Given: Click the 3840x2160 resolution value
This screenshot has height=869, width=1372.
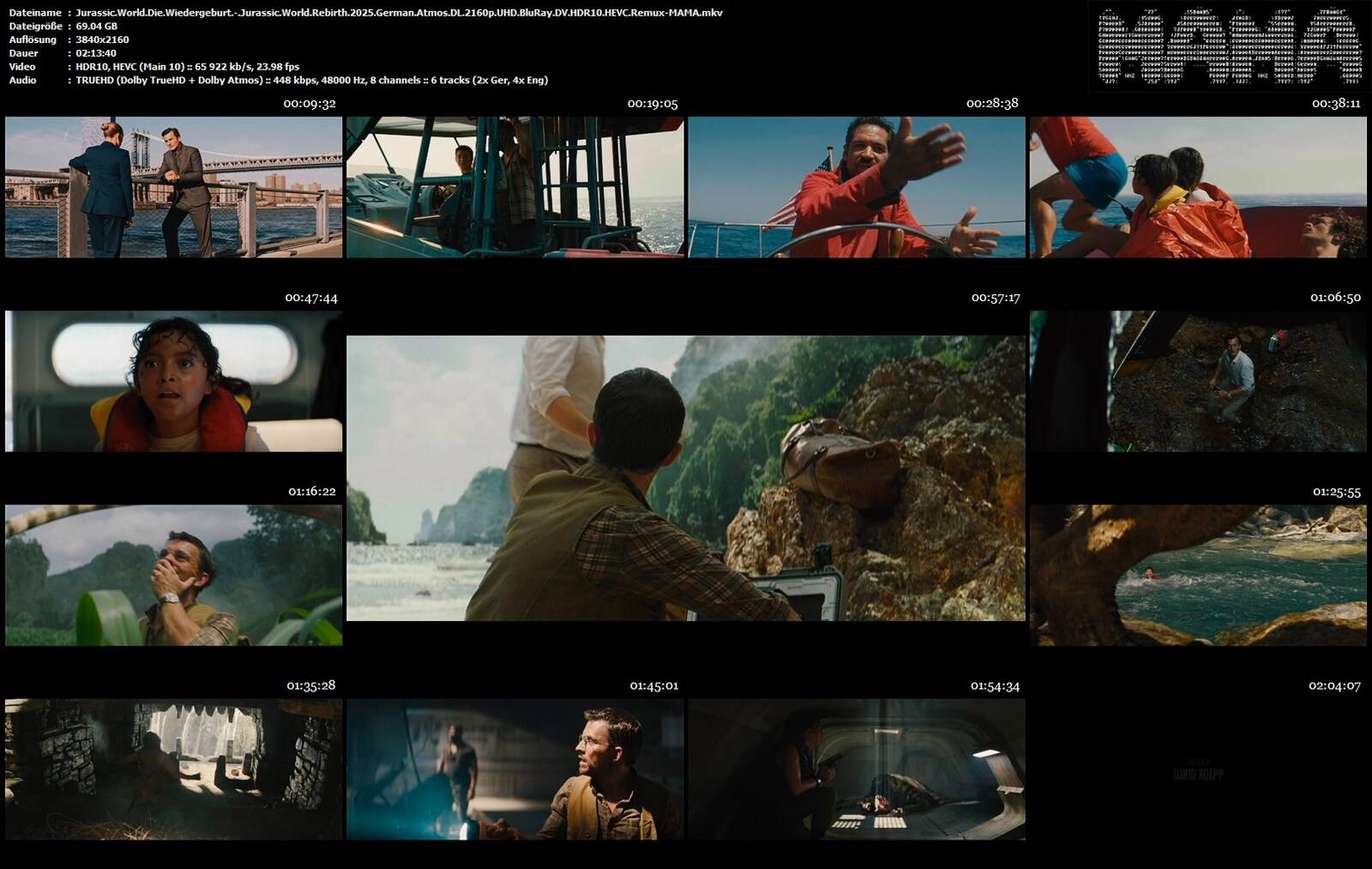Looking at the screenshot, I should (x=102, y=39).
